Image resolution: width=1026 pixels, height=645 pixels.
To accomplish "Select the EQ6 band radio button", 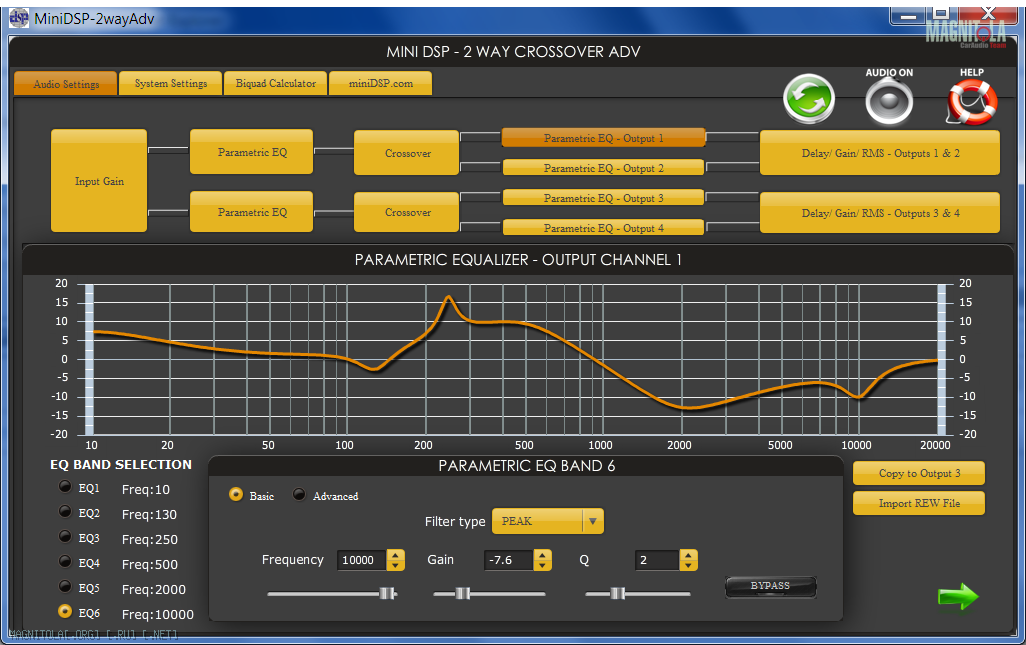I will pos(65,611).
